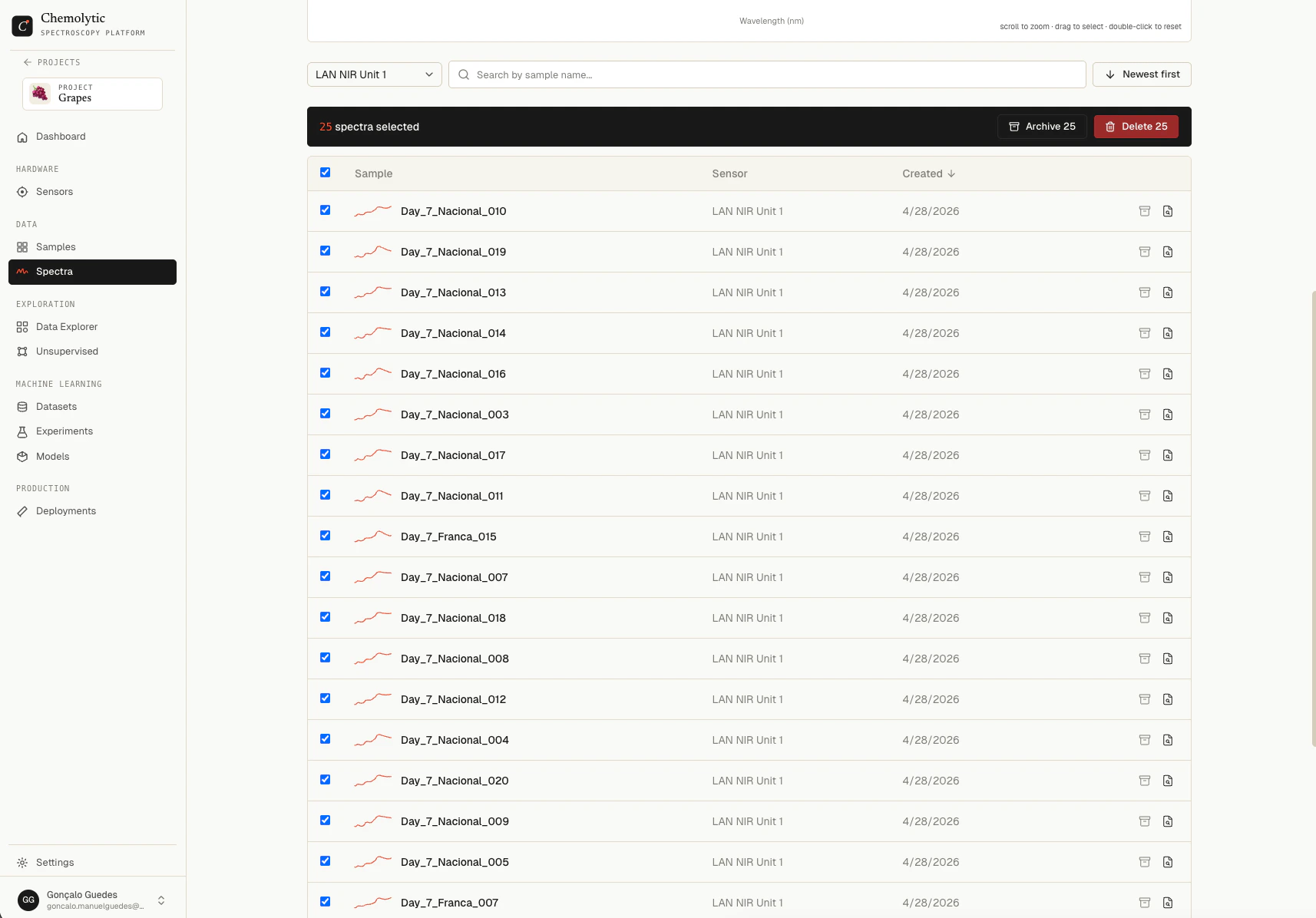Click the Chemolytic logo icon
The height and width of the screenshot is (918, 1316).
coord(22,25)
